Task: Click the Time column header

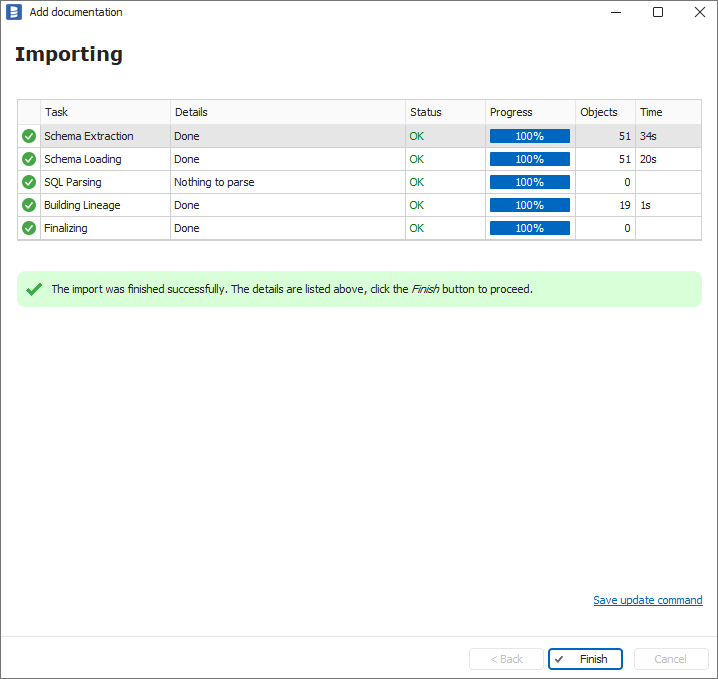Action: click(x=668, y=112)
